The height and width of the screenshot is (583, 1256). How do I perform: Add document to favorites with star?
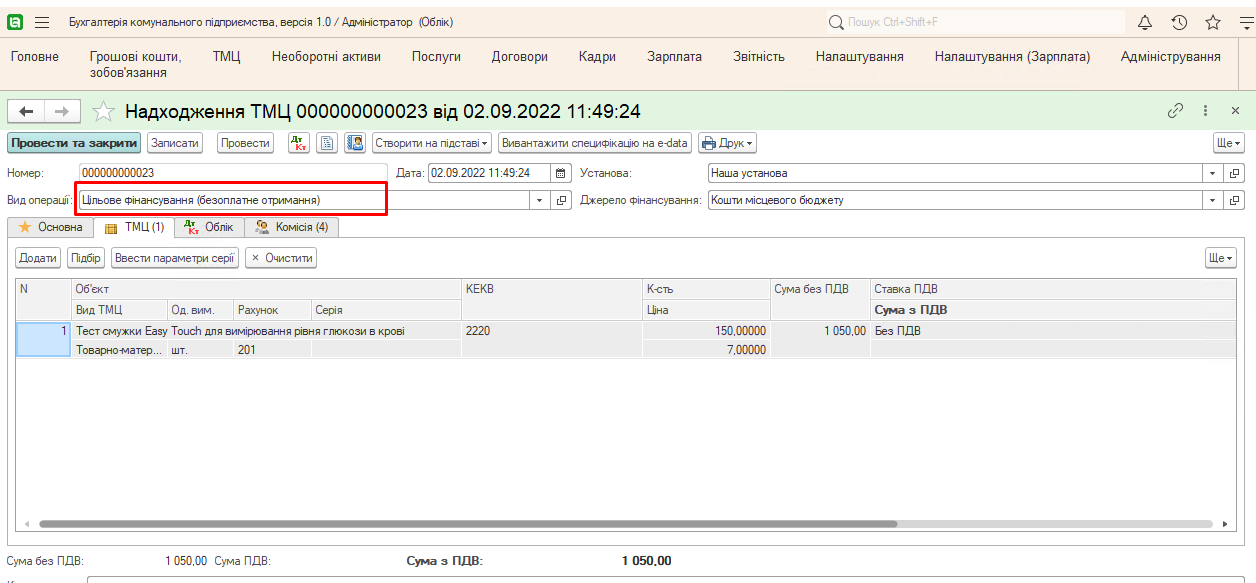tap(103, 112)
